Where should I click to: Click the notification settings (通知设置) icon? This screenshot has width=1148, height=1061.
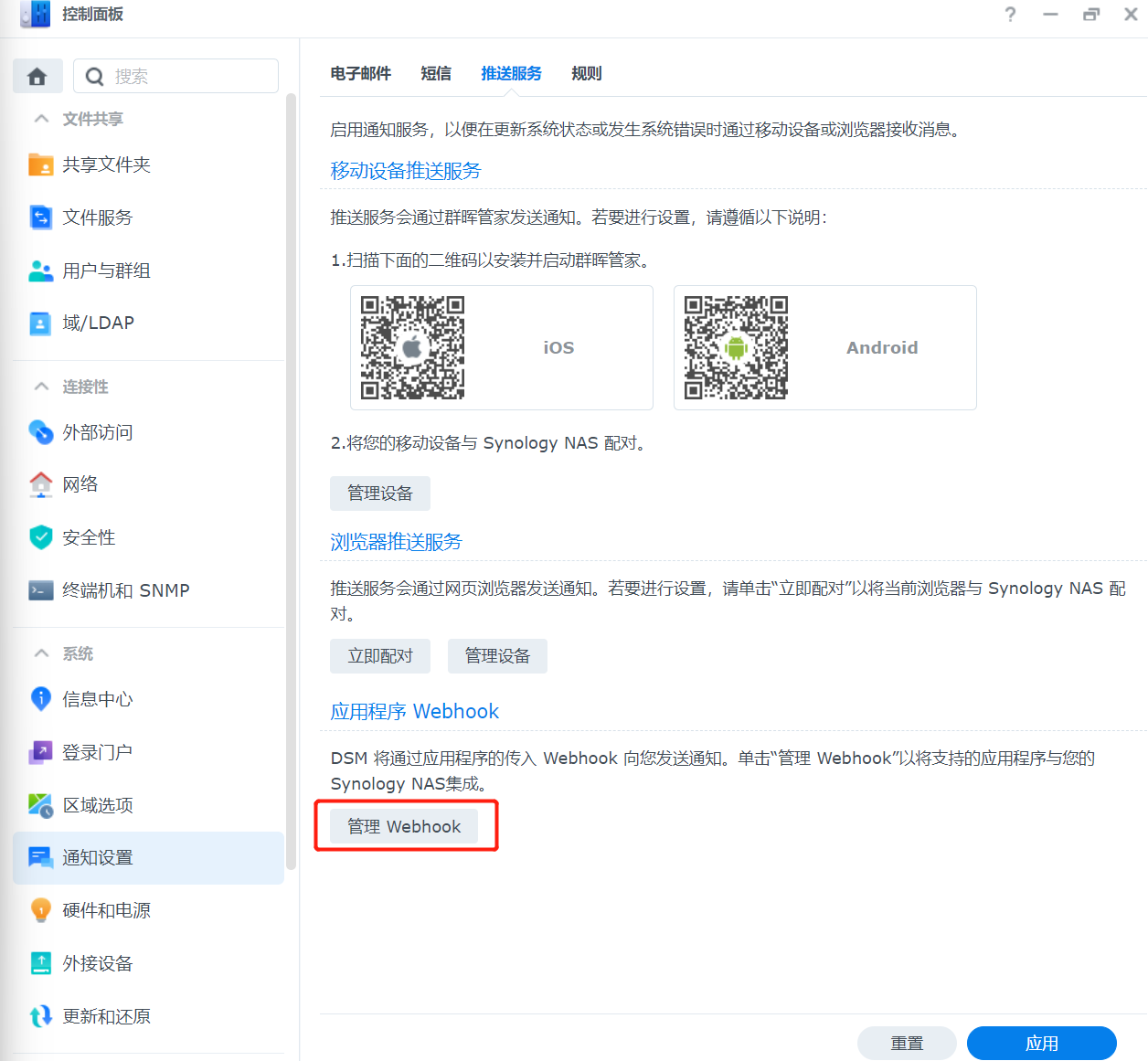(41, 857)
